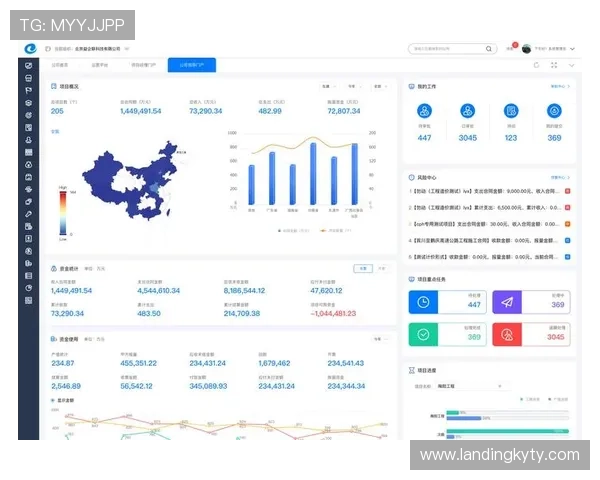Viewport: 600px width, 480px height.
Task: Click the blue app logo in the header
Action: (31, 49)
